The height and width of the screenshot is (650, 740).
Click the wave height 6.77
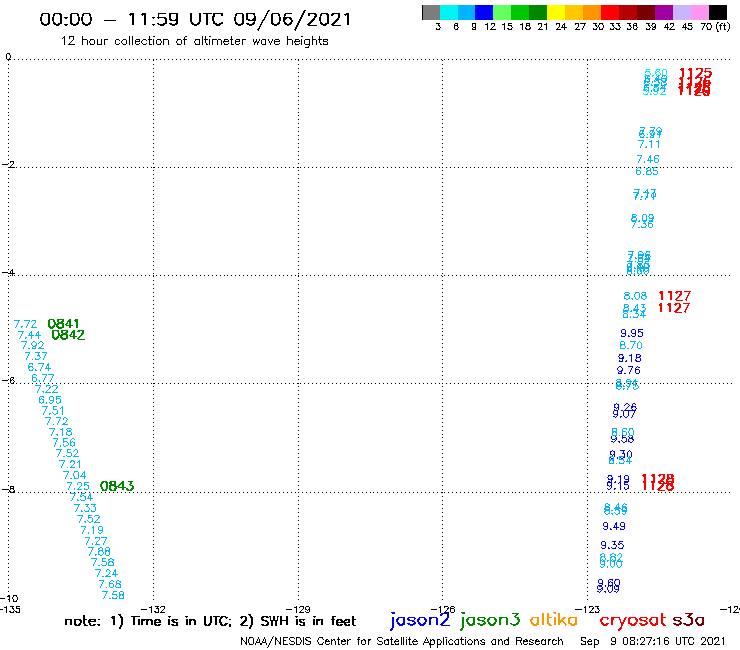coord(42,378)
